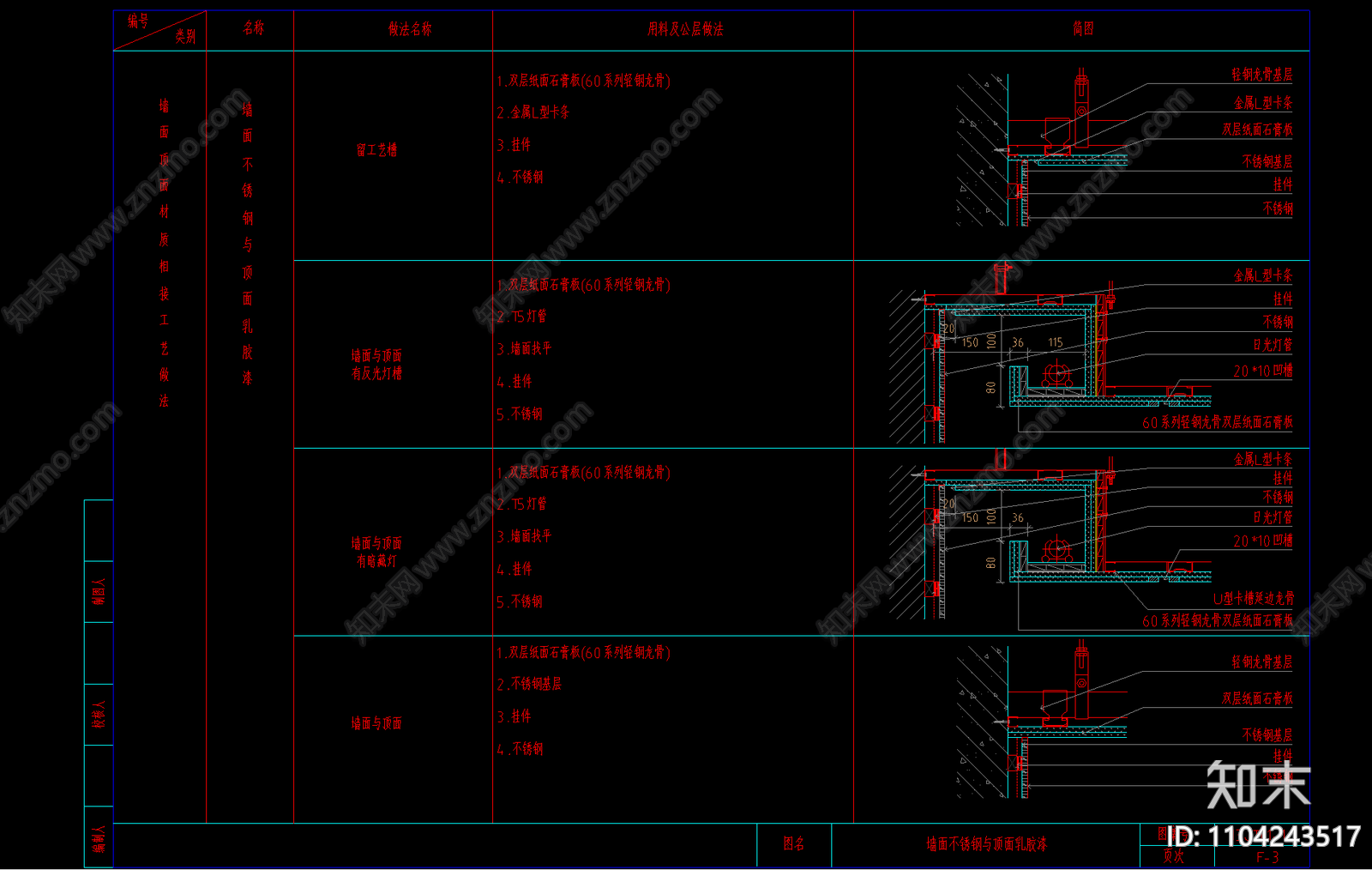Viewport: 1372px width, 870px height.
Task: Click the '20*10凹槽' label in the second diagram
Action: pyautogui.click(x=1263, y=372)
